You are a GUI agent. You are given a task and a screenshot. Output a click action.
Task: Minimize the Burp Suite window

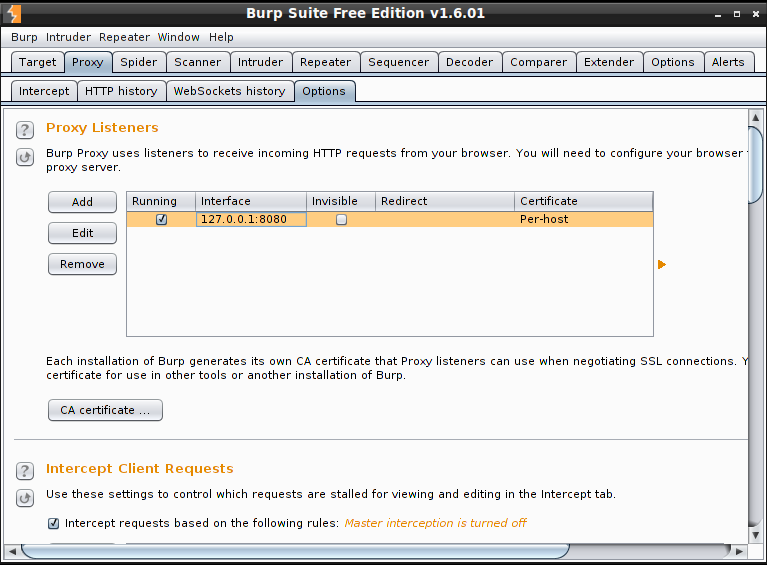click(x=718, y=14)
